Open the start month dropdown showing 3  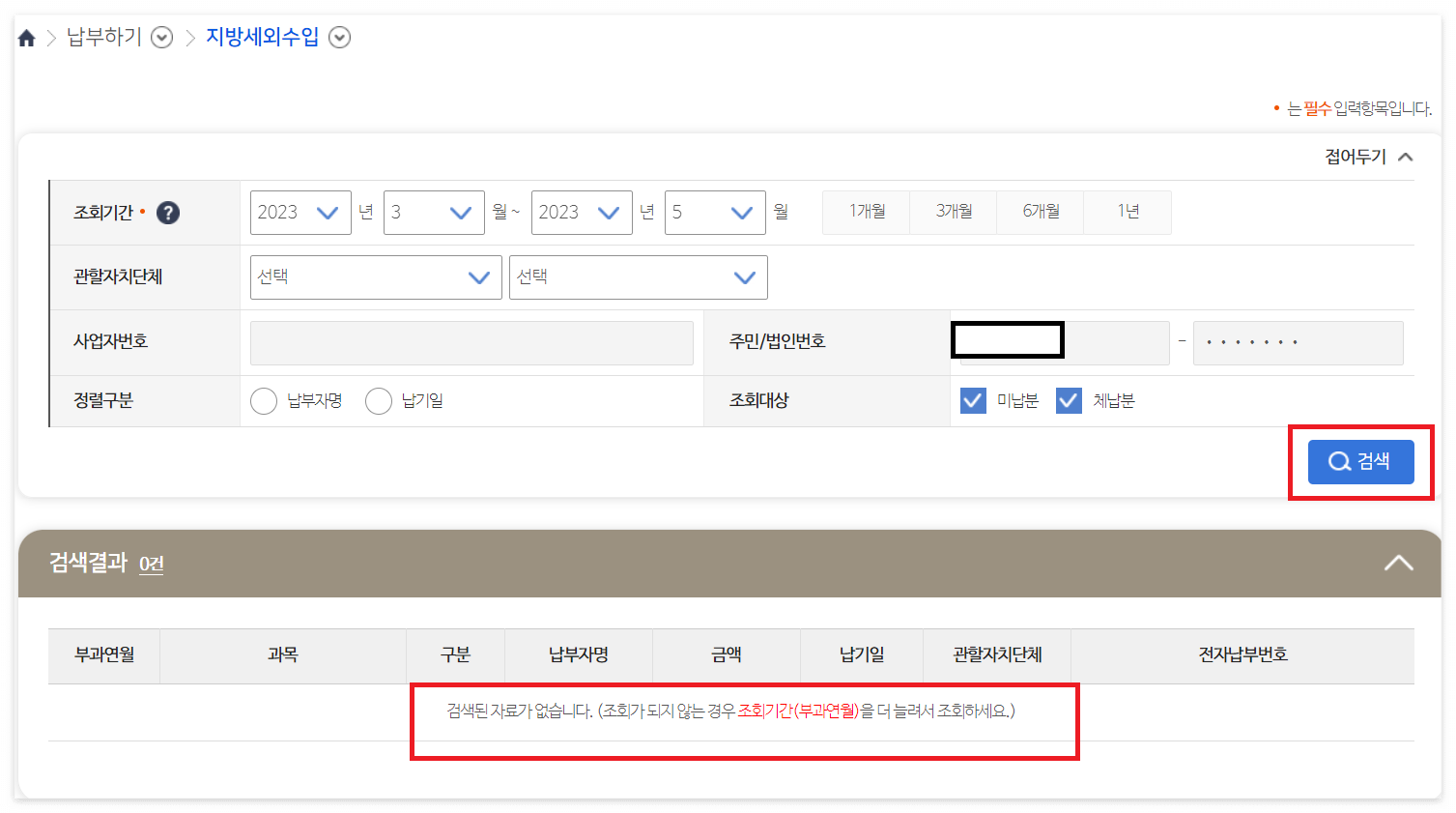[x=433, y=212]
